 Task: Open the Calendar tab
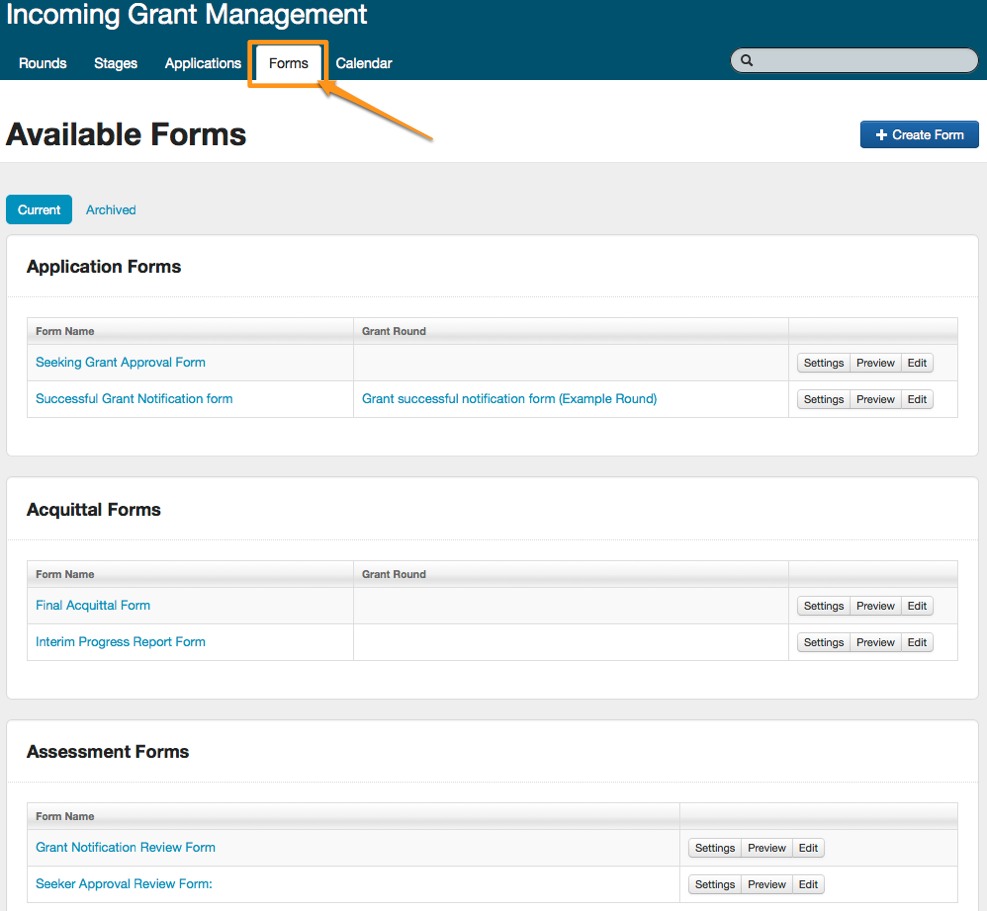(364, 63)
